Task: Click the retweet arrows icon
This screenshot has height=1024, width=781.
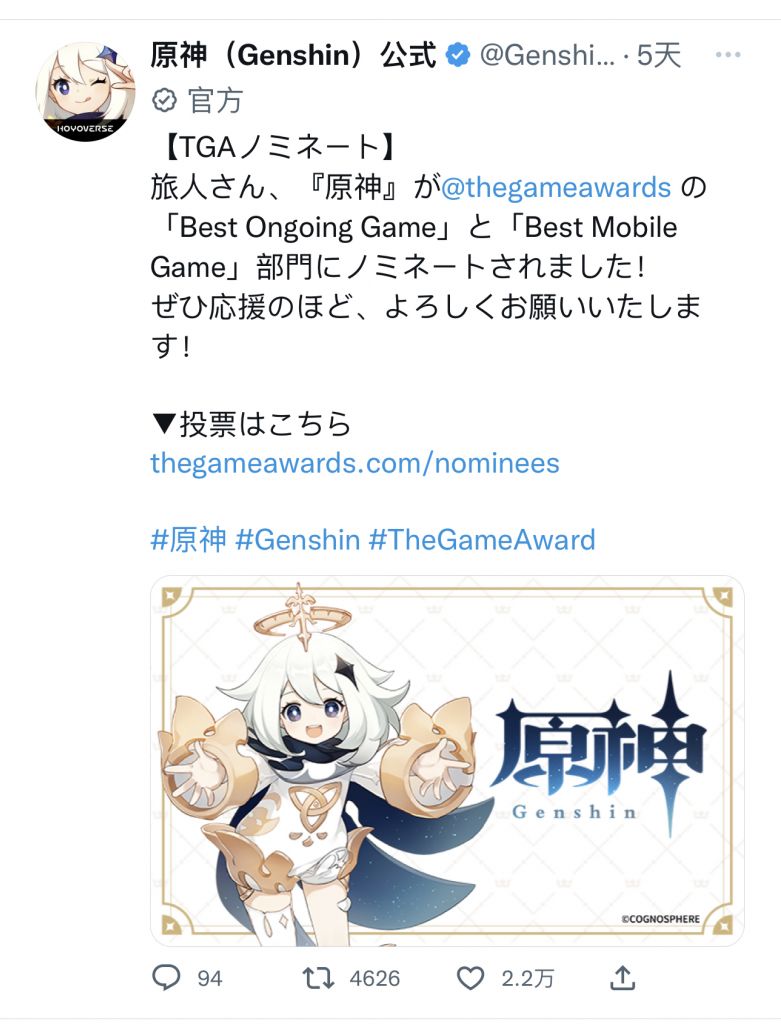Action: pyautogui.click(x=318, y=978)
